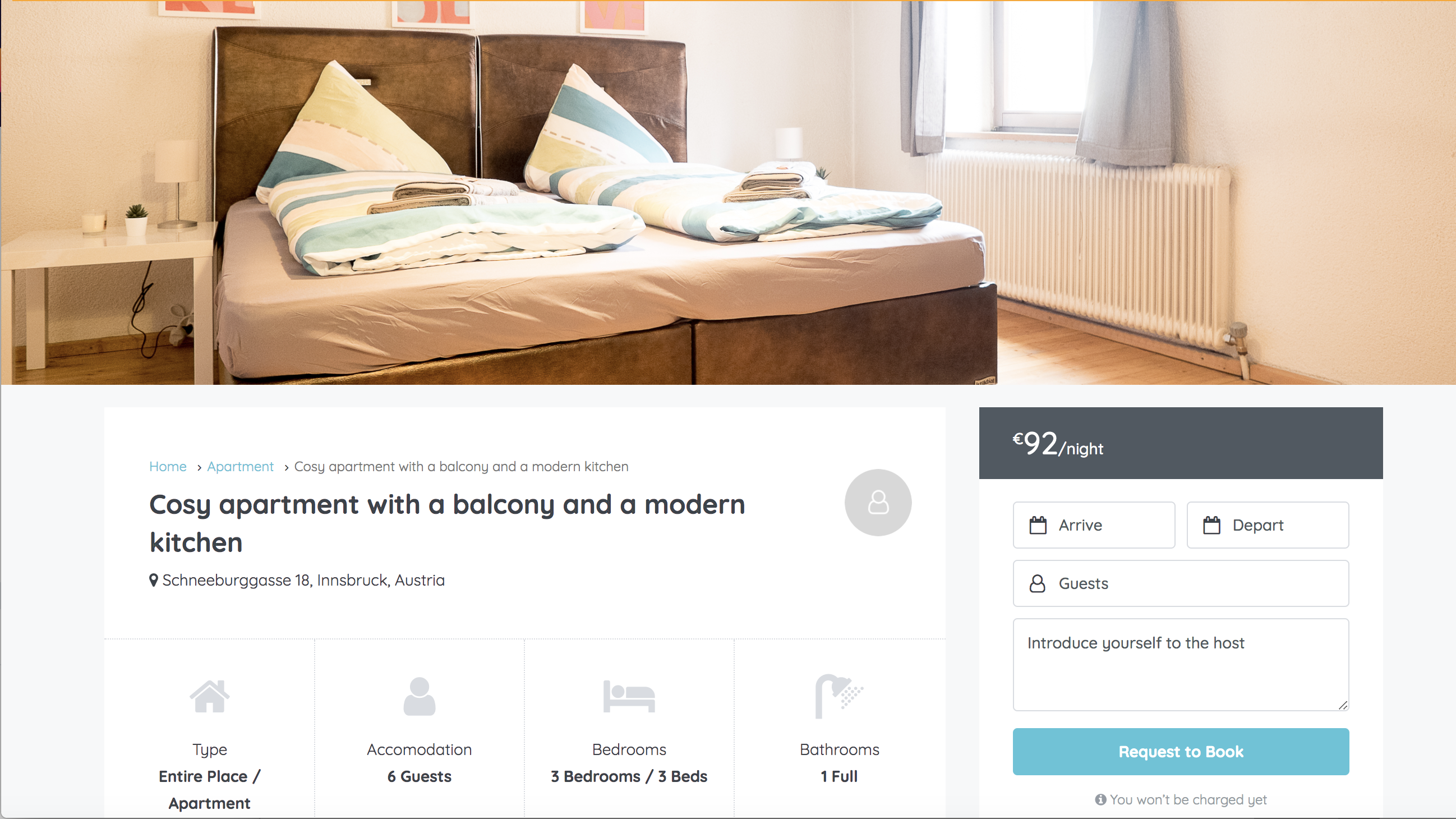Click the info icon near charge notice
Screen dimensions: 1456x819
1100,800
